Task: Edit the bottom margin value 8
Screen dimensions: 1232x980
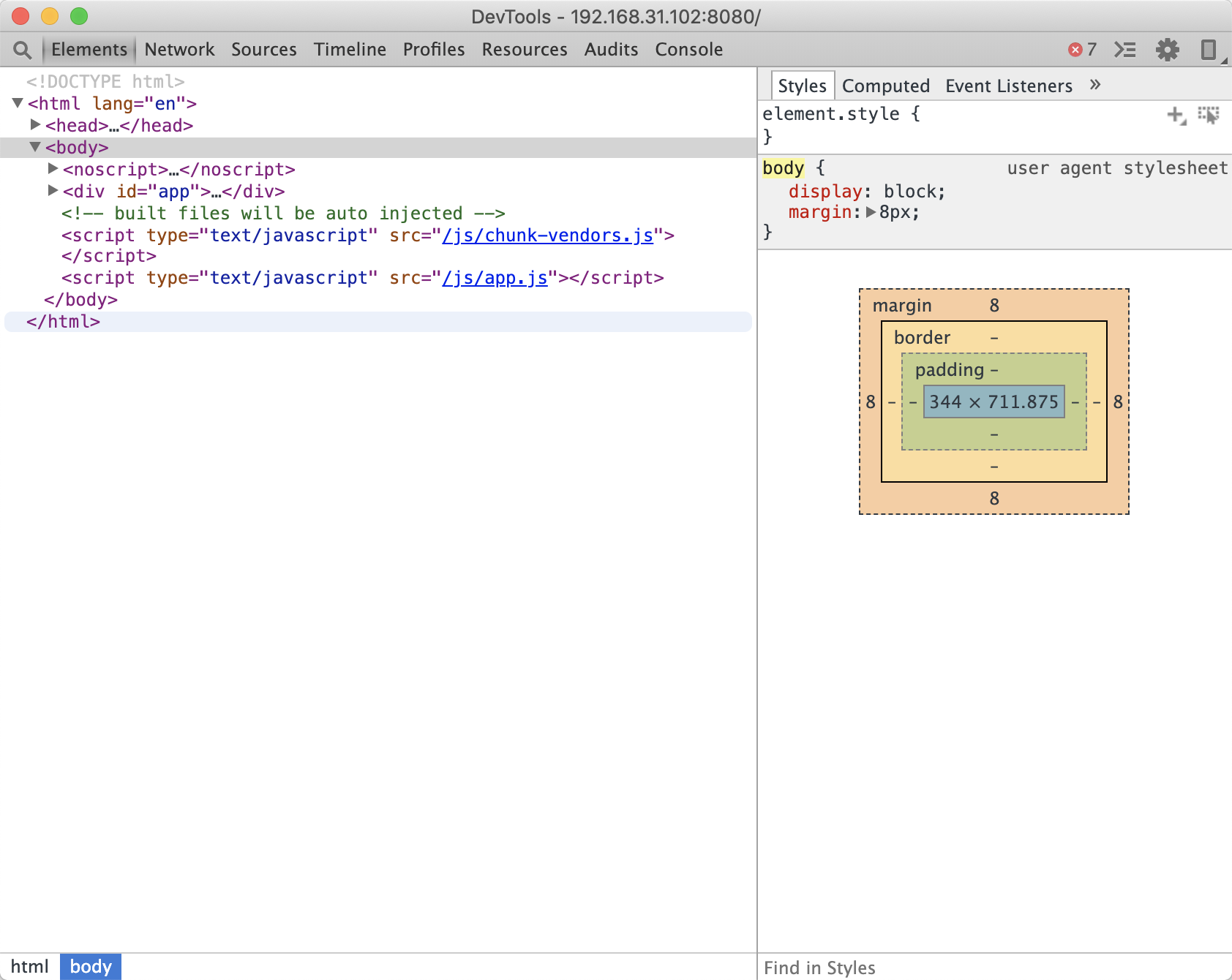Action: (994, 499)
